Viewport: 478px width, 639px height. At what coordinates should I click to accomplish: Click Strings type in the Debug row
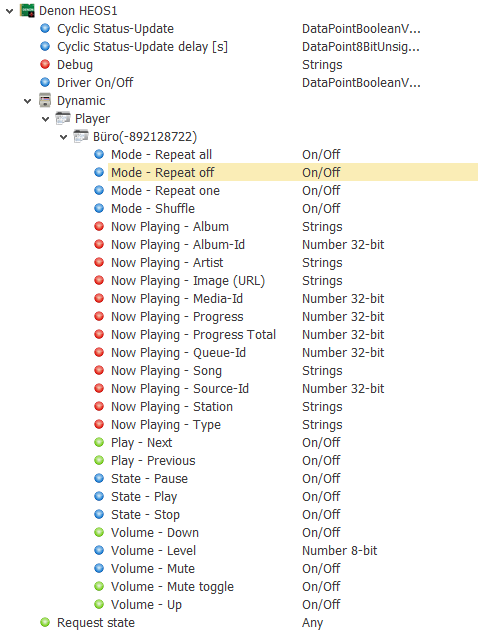tap(322, 65)
